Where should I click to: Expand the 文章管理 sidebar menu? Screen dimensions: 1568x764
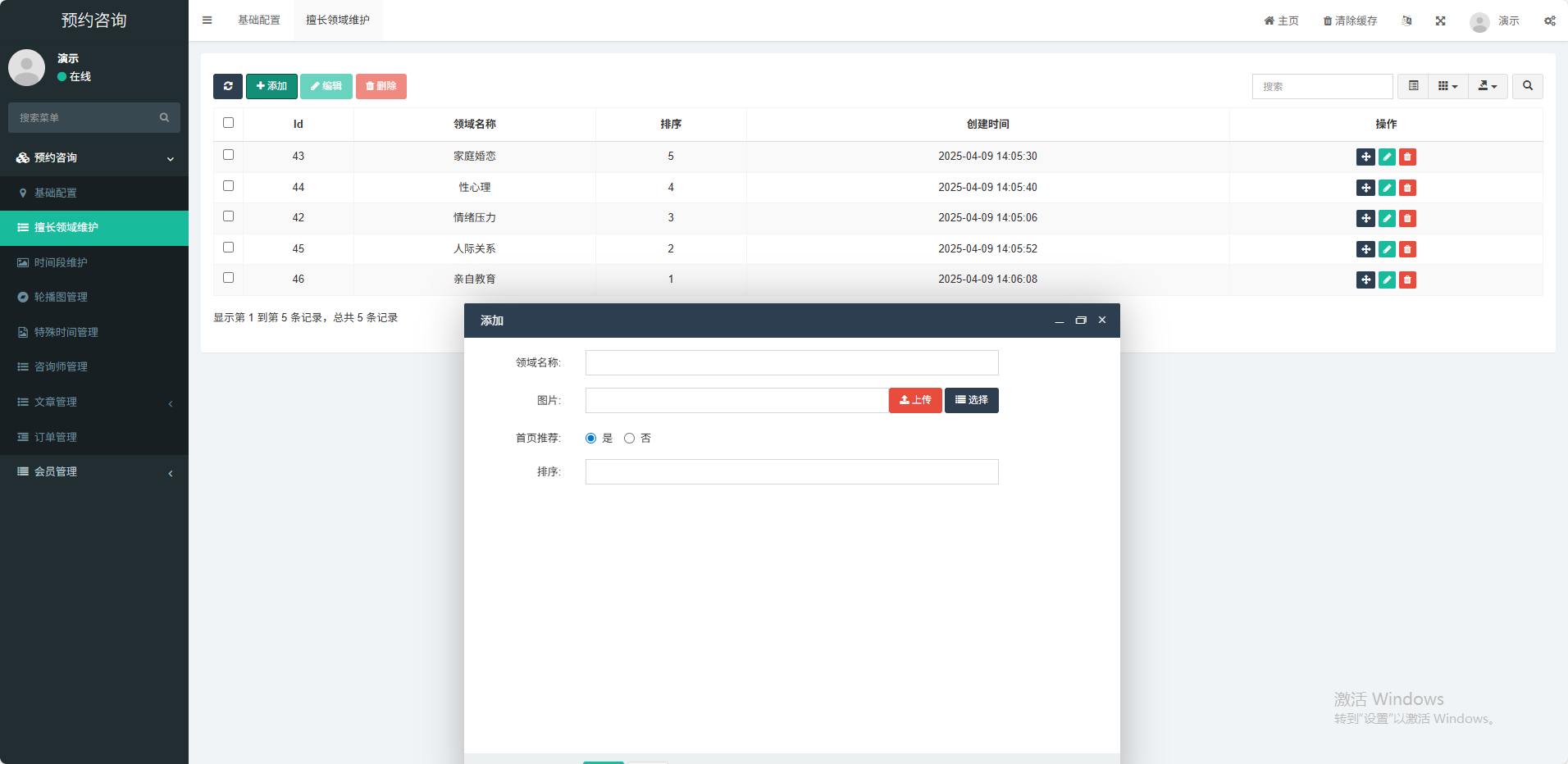pos(94,402)
